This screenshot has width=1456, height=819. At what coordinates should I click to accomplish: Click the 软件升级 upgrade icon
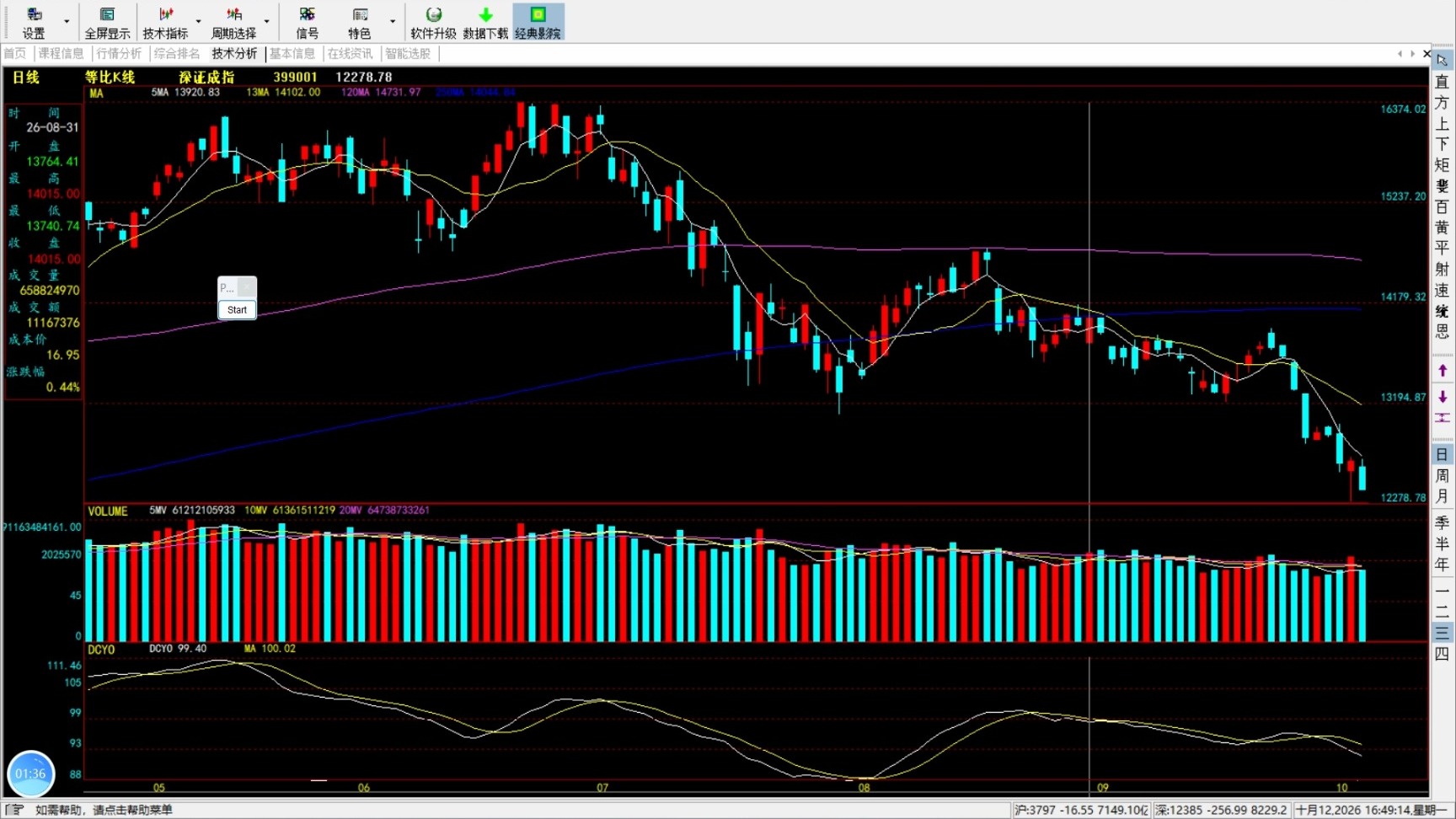pyautogui.click(x=433, y=22)
